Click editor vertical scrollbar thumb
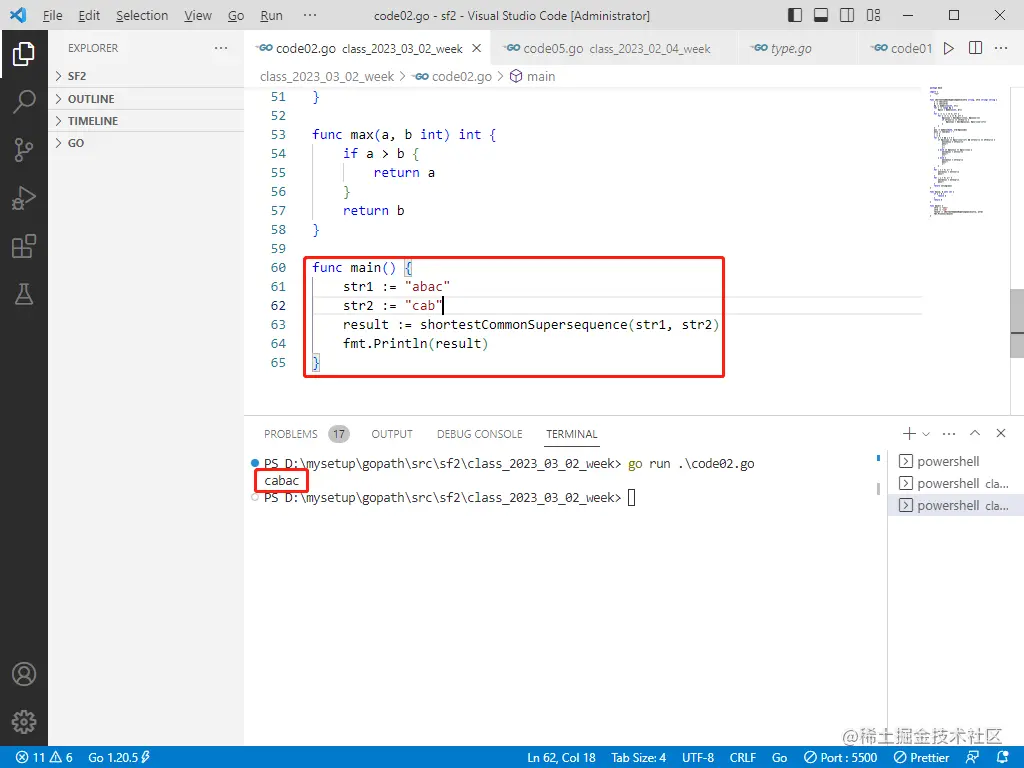Image resolution: width=1024 pixels, height=768 pixels. [x=1017, y=324]
